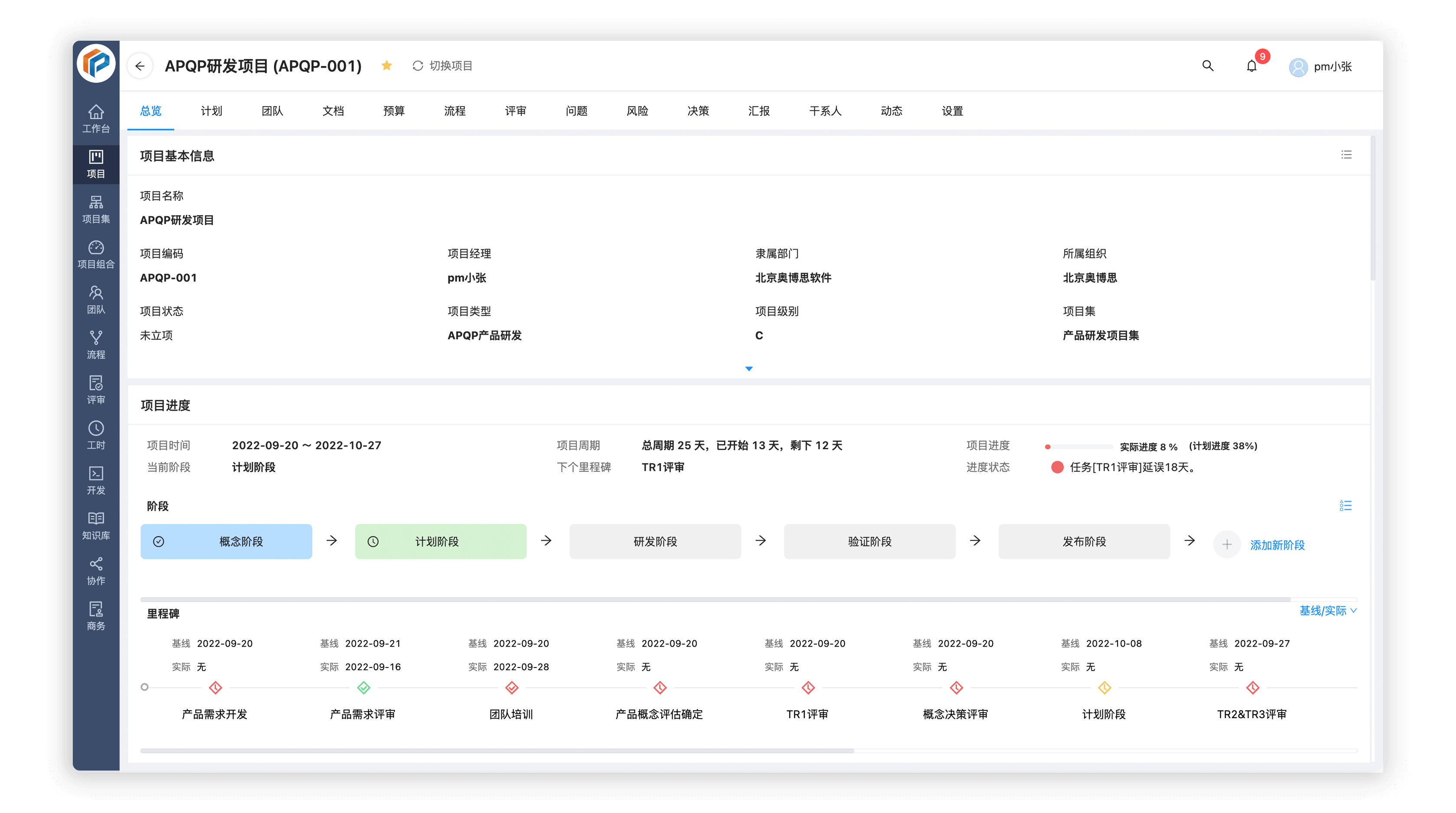This screenshot has height=813, width=1456.
Task: Open 工时 timesheet in the sidebar
Action: [95, 436]
